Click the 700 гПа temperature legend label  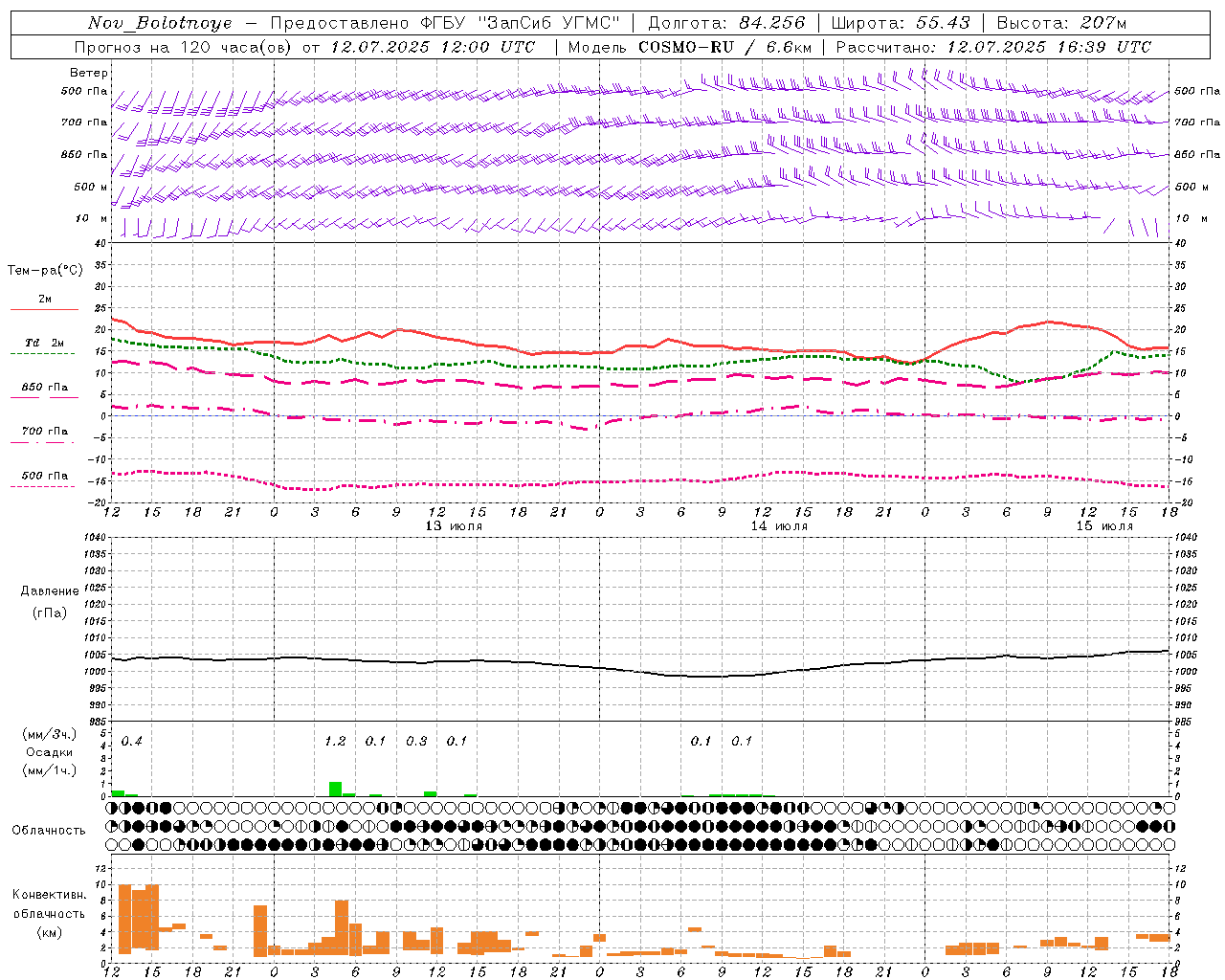coord(45,431)
